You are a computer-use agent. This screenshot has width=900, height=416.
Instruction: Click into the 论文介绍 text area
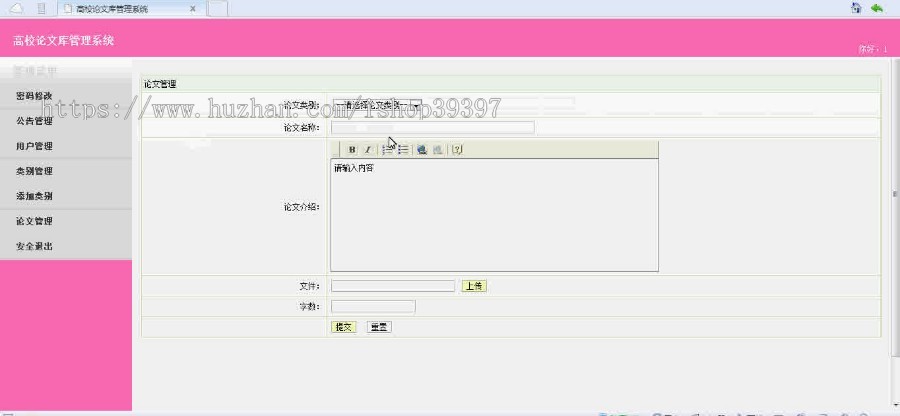click(x=494, y=215)
